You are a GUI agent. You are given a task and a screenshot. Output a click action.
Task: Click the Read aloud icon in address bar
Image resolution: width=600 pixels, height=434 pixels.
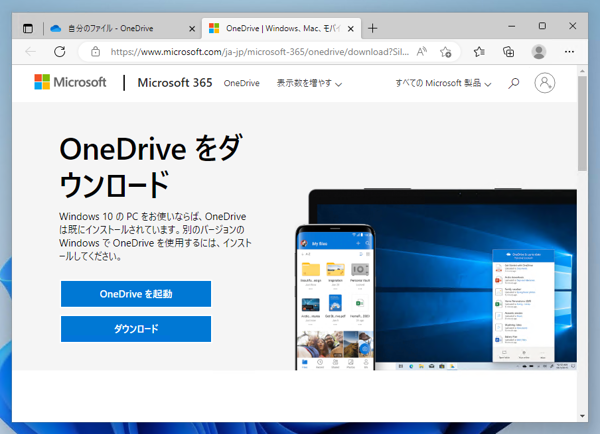click(422, 52)
